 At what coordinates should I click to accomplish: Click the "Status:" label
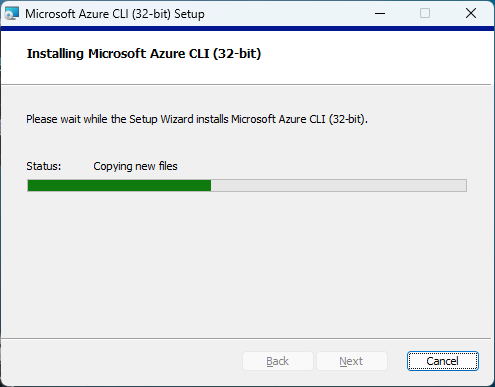[44, 166]
